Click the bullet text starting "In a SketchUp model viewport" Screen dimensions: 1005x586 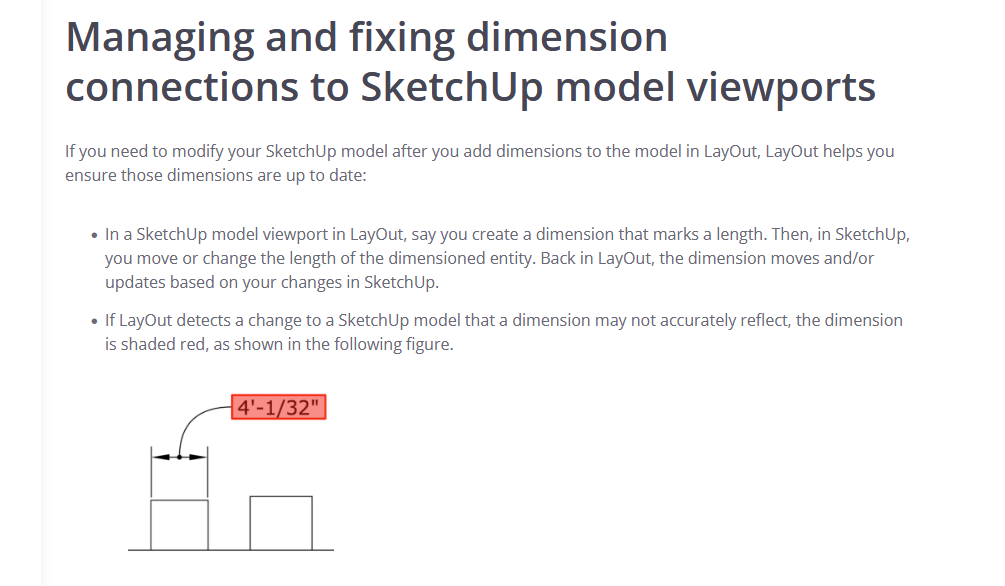[x=507, y=234]
